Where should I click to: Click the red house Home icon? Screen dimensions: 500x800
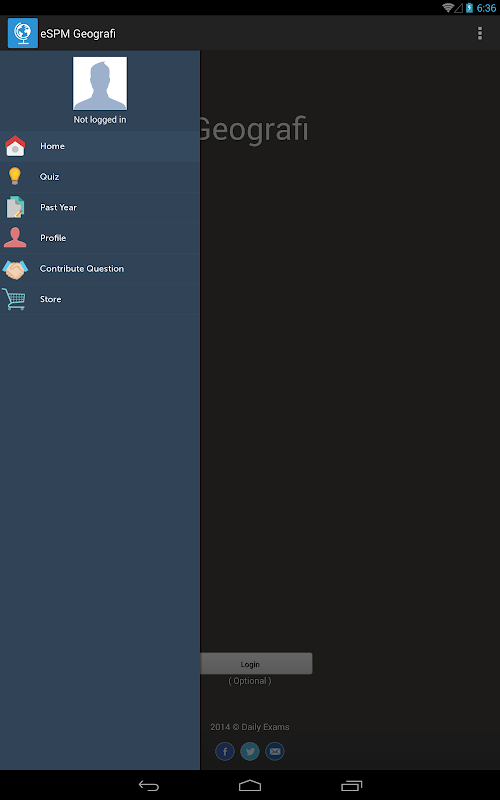point(15,146)
